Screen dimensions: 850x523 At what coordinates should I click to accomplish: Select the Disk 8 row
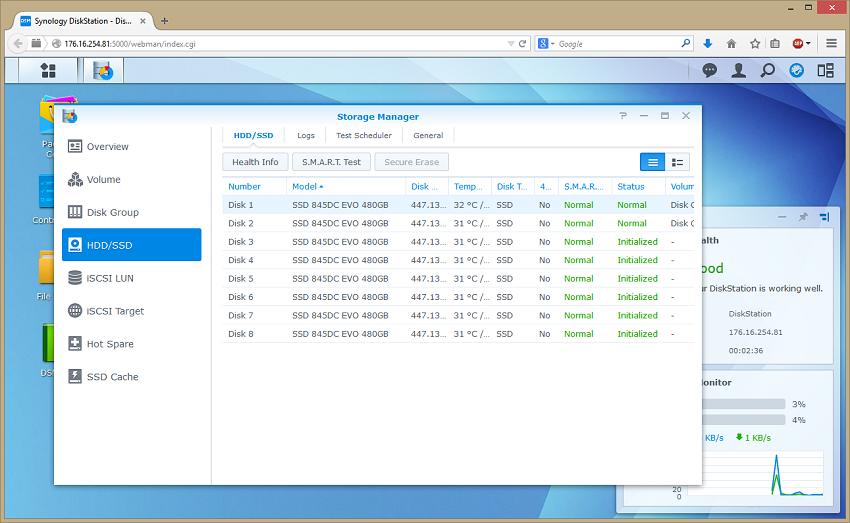coord(458,334)
